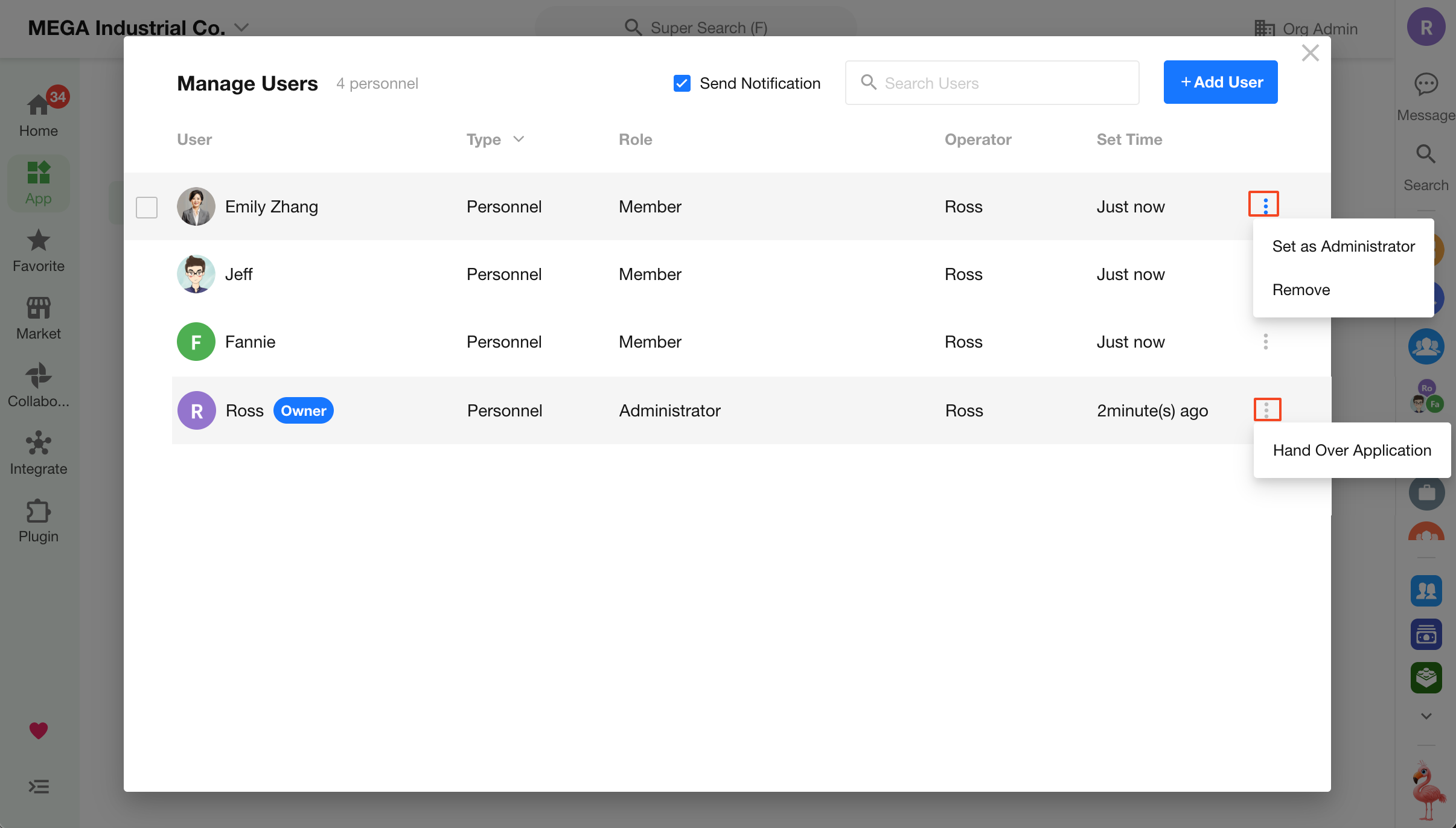The height and width of the screenshot is (828, 1456).
Task: Click the red heart icon
Action: [38, 730]
